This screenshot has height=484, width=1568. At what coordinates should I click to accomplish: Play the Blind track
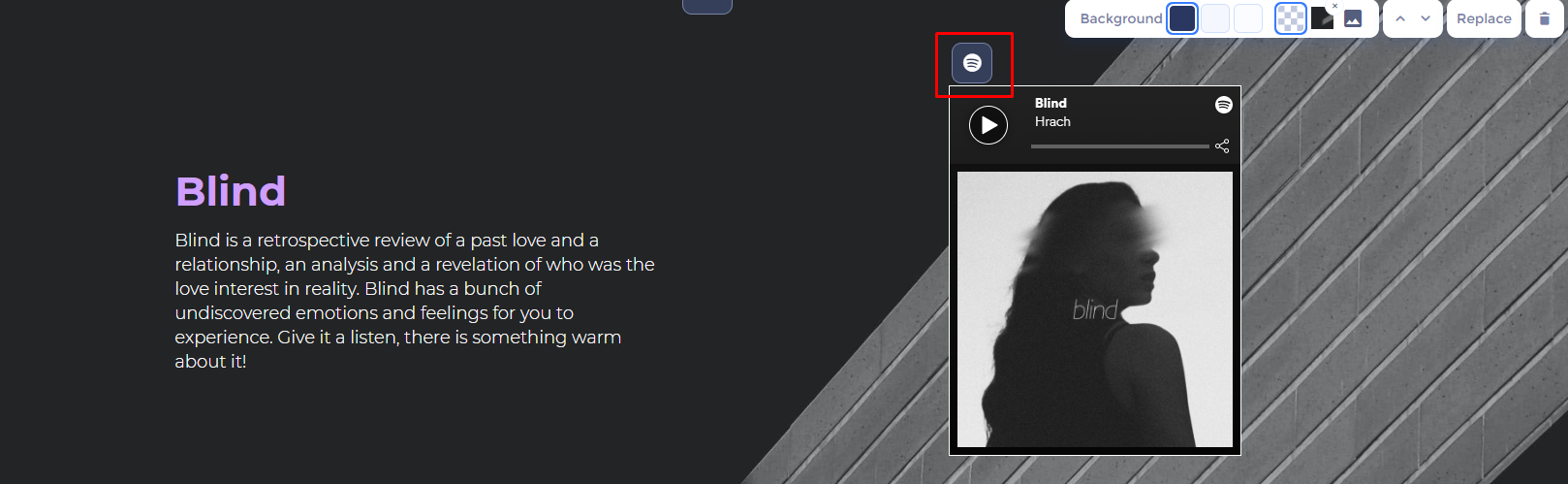coord(988,125)
